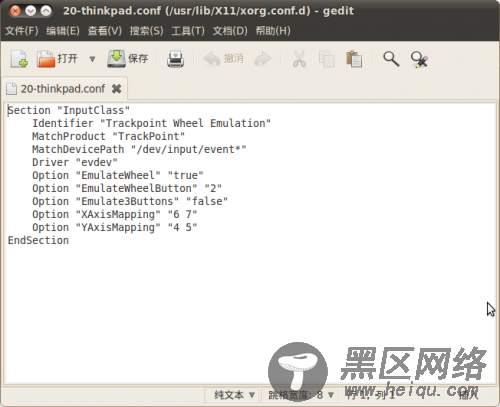The height and width of the screenshot is (407, 500).
Task: Click the MatchDevicePath line
Action: [x=139, y=149]
